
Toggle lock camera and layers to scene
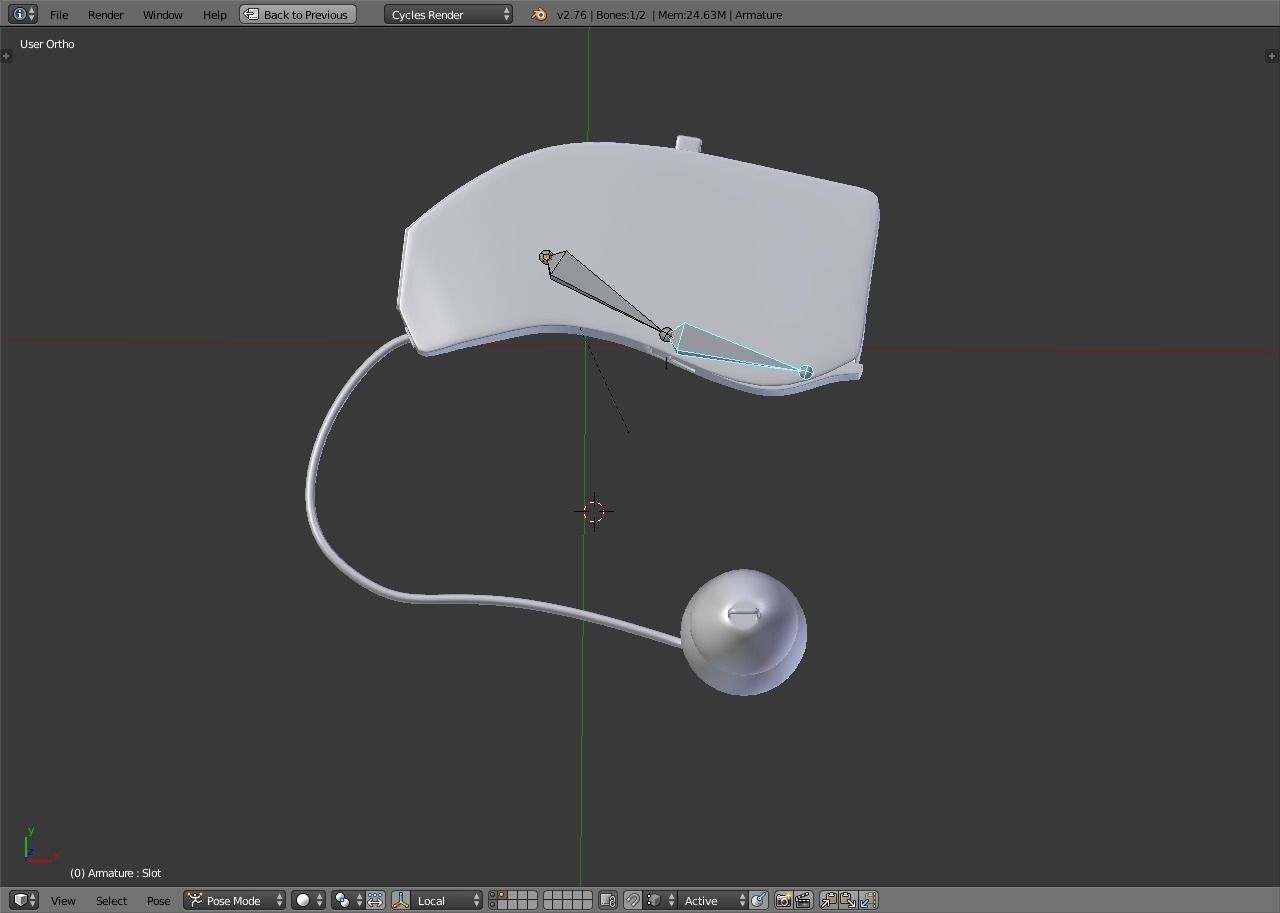pyautogui.click(x=607, y=900)
